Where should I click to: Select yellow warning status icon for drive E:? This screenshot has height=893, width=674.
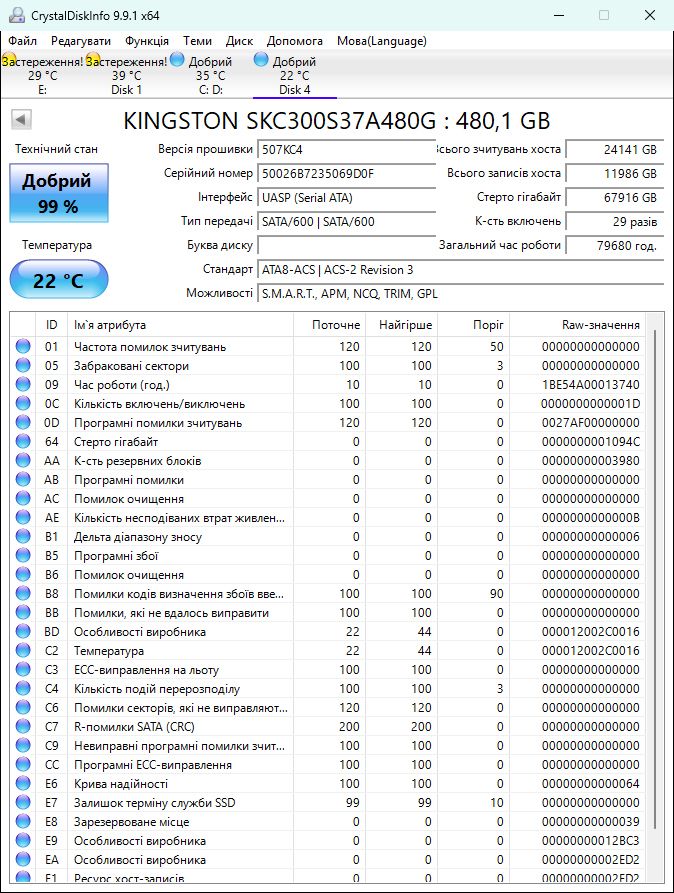point(9,60)
